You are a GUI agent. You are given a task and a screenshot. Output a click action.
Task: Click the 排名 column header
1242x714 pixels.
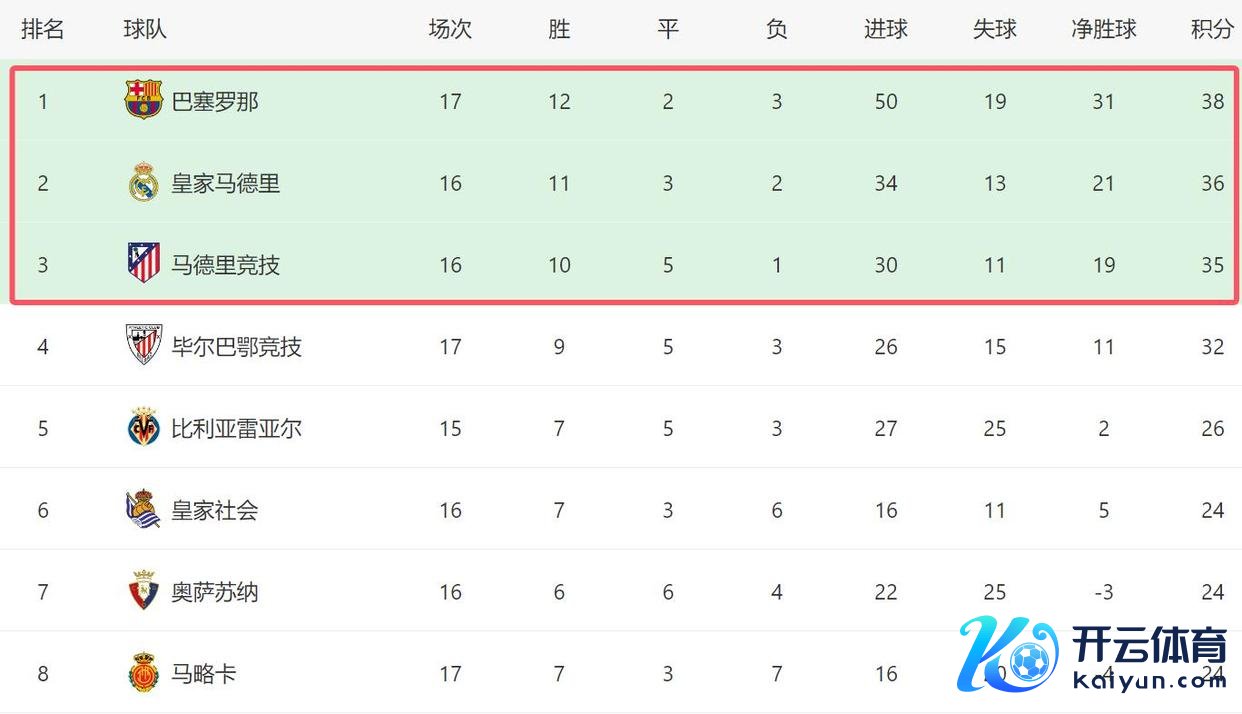42,29
